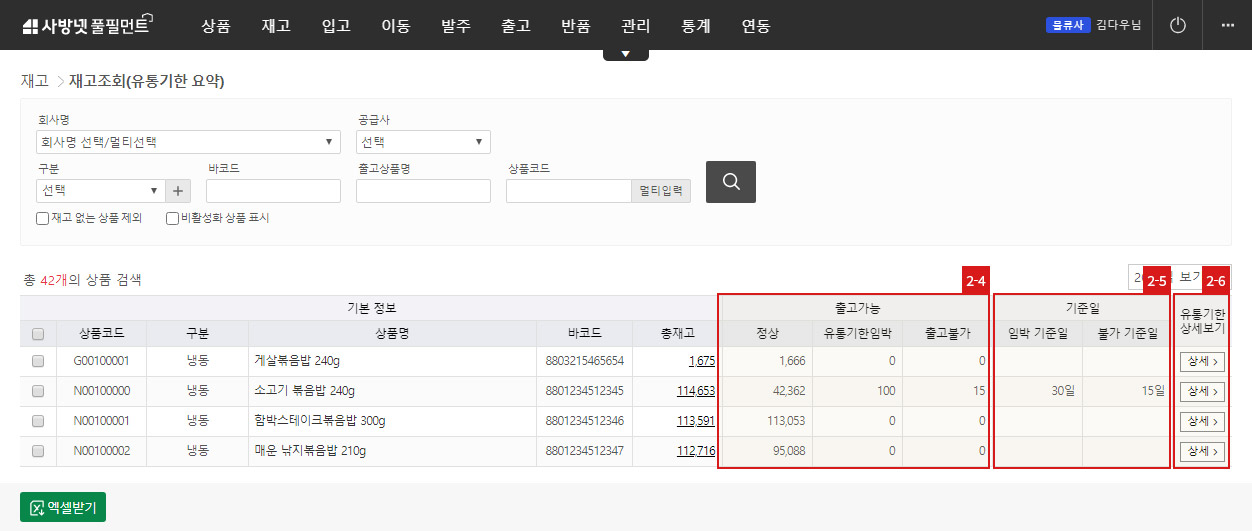Open the 구분 선택 dropdown
The height and width of the screenshot is (531, 1252).
(100, 191)
